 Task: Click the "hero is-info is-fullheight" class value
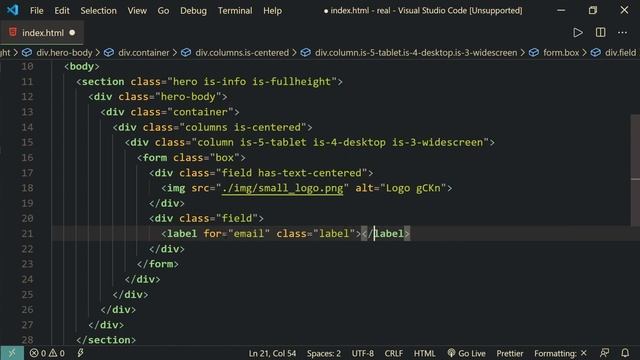(x=252, y=82)
